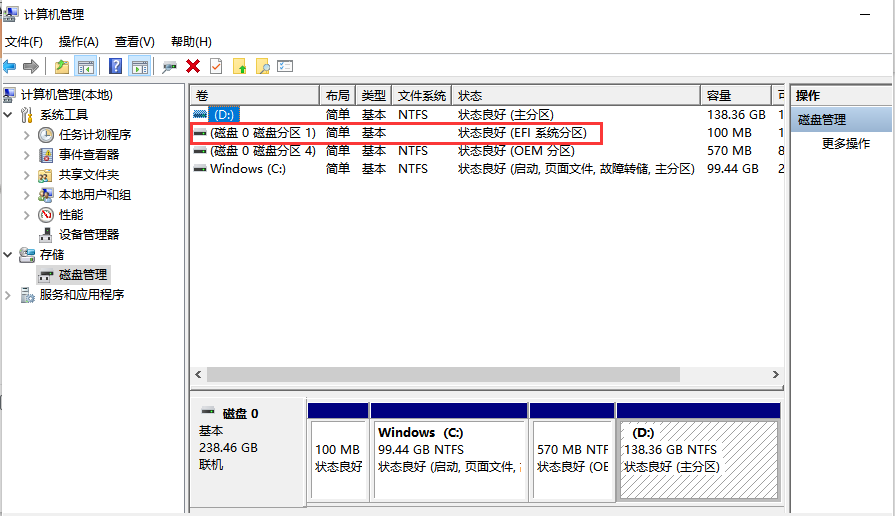The height and width of the screenshot is (516, 895).
Task: Click the red X delete icon
Action: [x=193, y=66]
